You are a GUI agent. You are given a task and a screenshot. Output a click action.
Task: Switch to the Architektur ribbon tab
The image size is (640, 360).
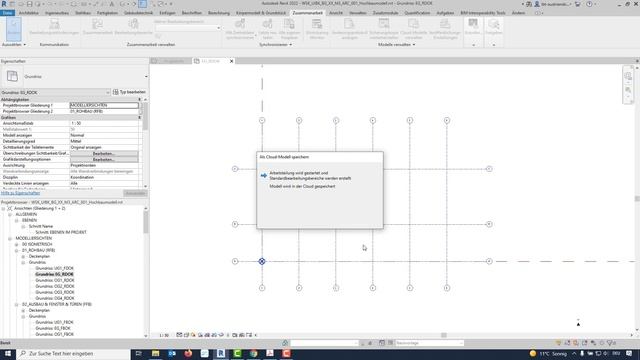click(29, 13)
